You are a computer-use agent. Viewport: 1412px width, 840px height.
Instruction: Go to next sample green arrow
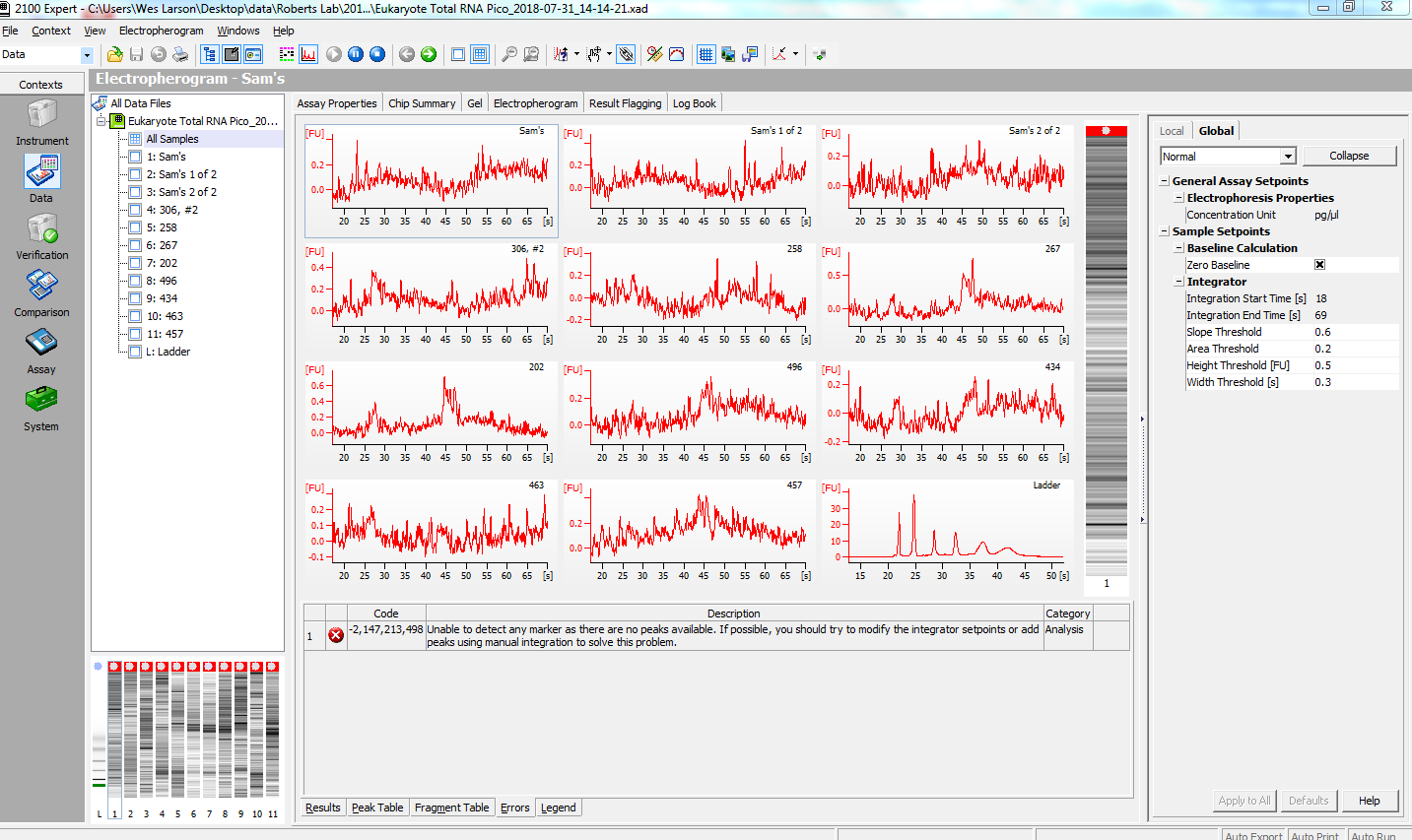(x=429, y=54)
